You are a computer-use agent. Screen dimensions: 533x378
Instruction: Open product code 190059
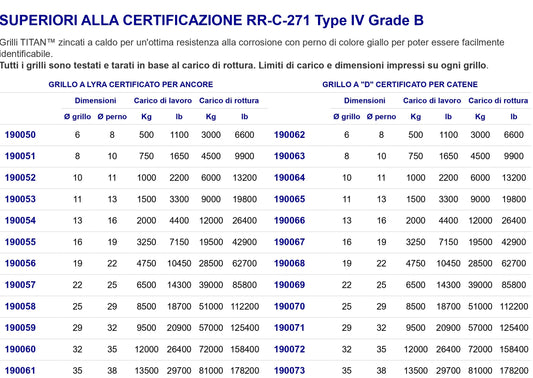20,328
